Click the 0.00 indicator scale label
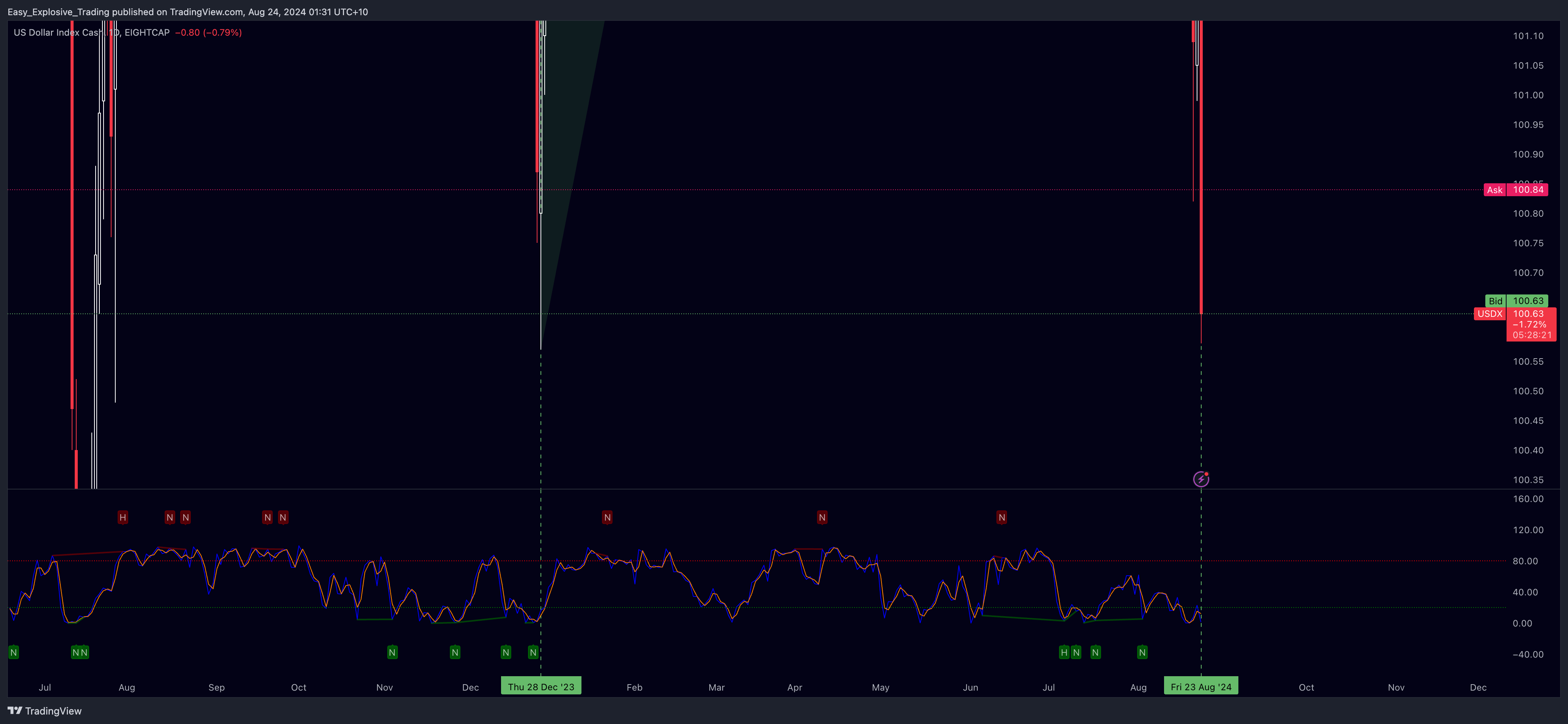This screenshot has height=724, width=1568. click(1522, 623)
